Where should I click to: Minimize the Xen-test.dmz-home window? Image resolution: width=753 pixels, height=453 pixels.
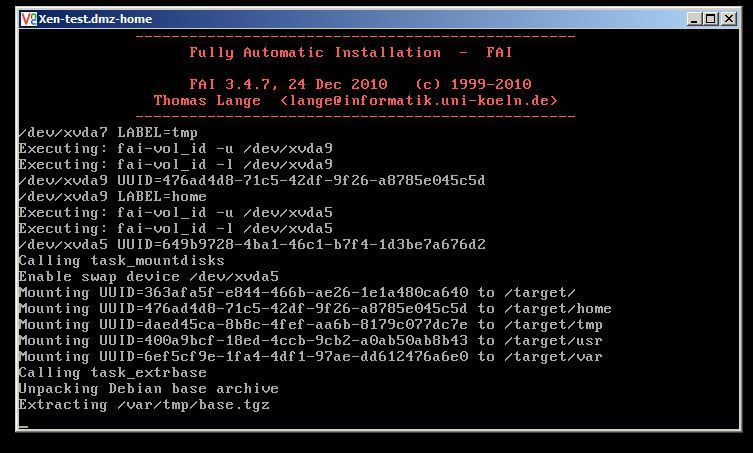coord(696,19)
